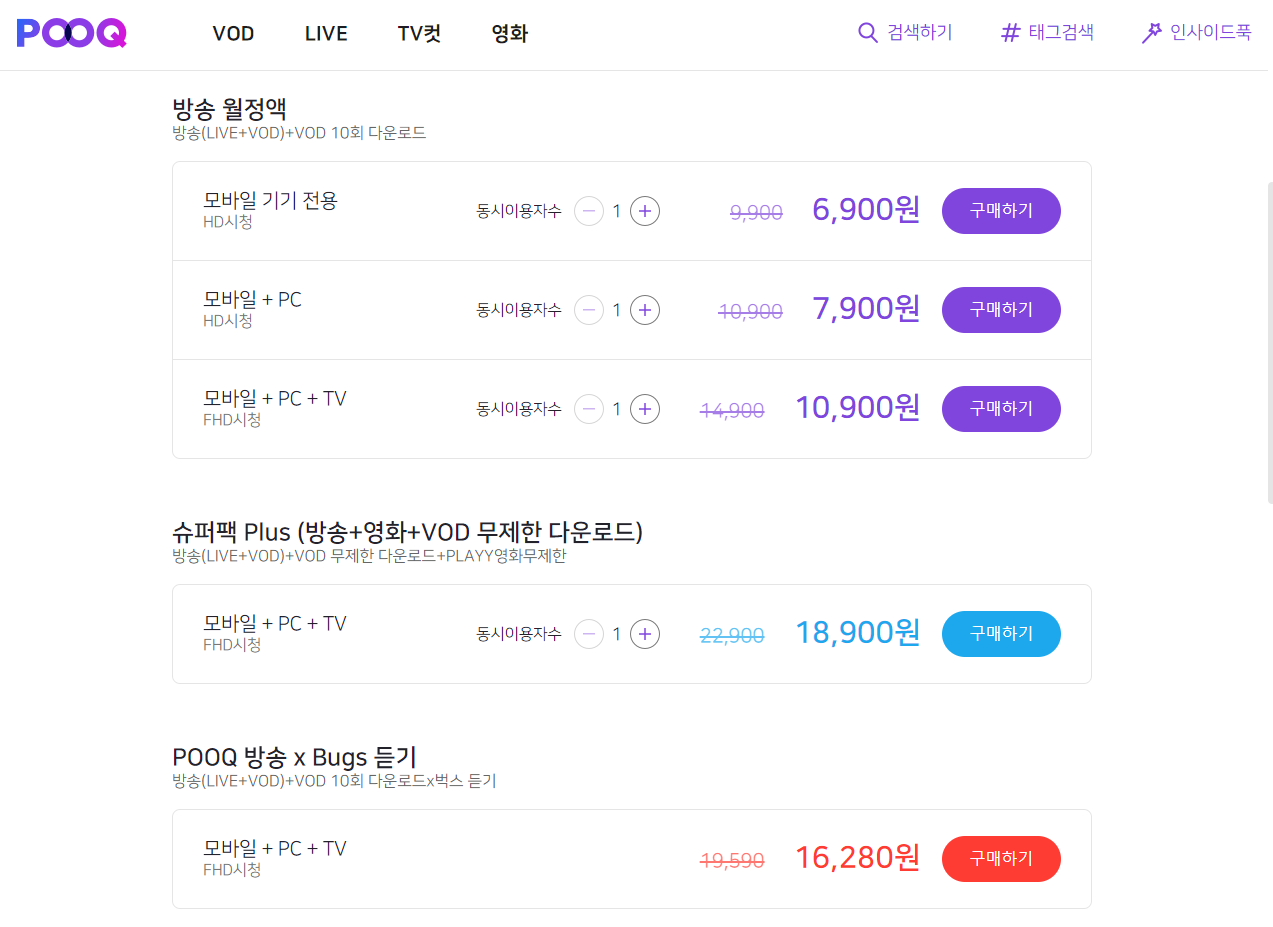1273x927 pixels.
Task: Click the magnifier search icon
Action: pos(867,33)
